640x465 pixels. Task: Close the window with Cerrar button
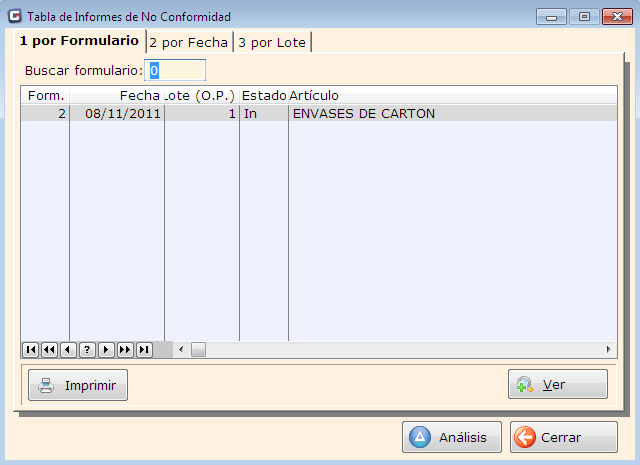click(564, 437)
